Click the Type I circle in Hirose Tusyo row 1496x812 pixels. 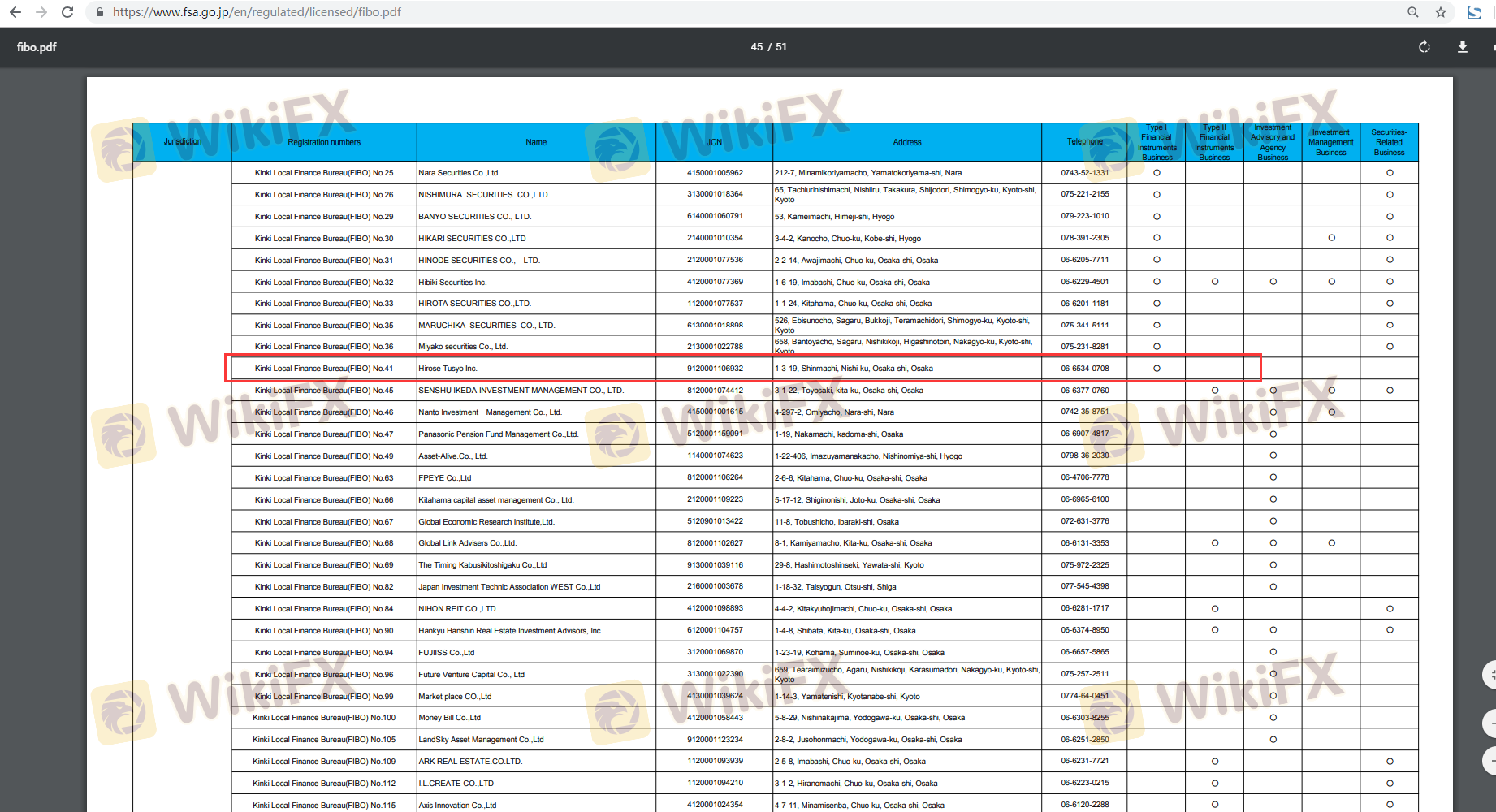click(x=1157, y=369)
